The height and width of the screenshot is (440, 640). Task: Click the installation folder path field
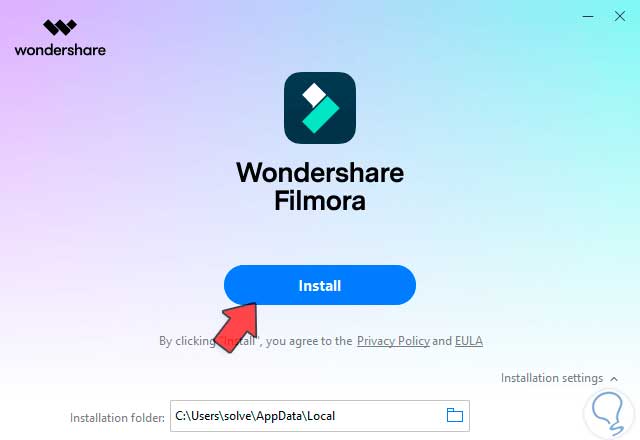point(320,416)
